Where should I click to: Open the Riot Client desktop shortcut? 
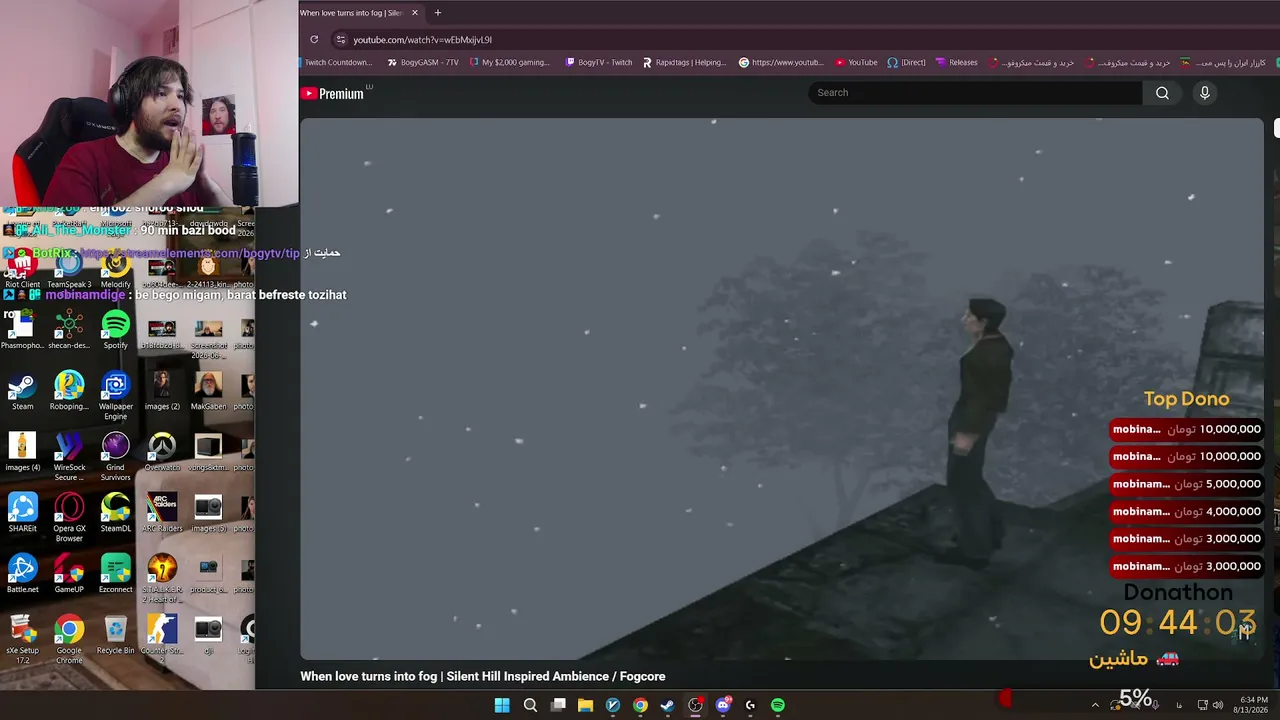pos(22,270)
